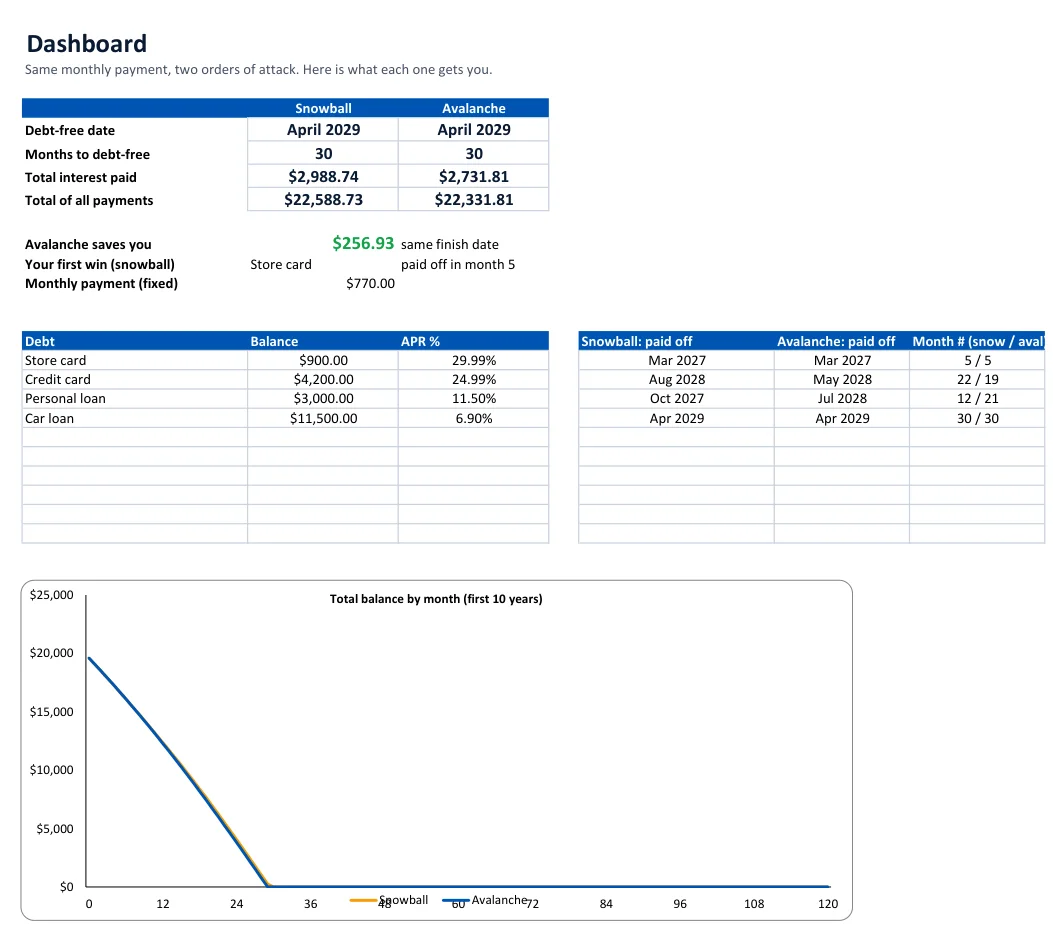Viewport: 1053px width, 939px height.
Task: Click the 'Total of all payments' label
Action: click(x=89, y=200)
